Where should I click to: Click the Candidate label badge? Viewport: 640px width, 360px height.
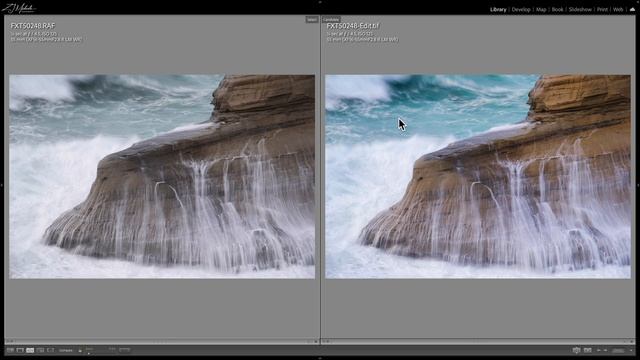pos(331,19)
